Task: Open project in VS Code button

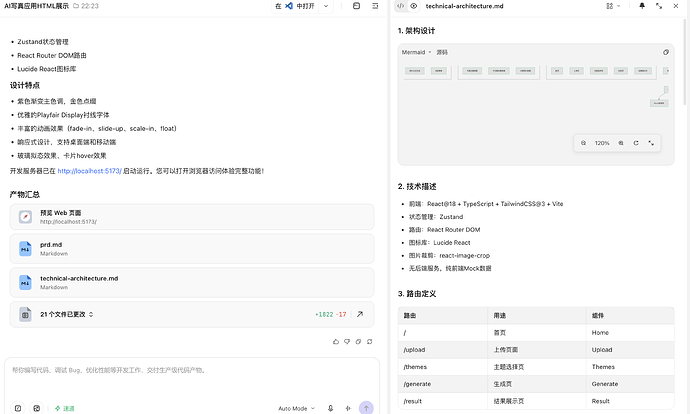Action: click(x=295, y=6)
